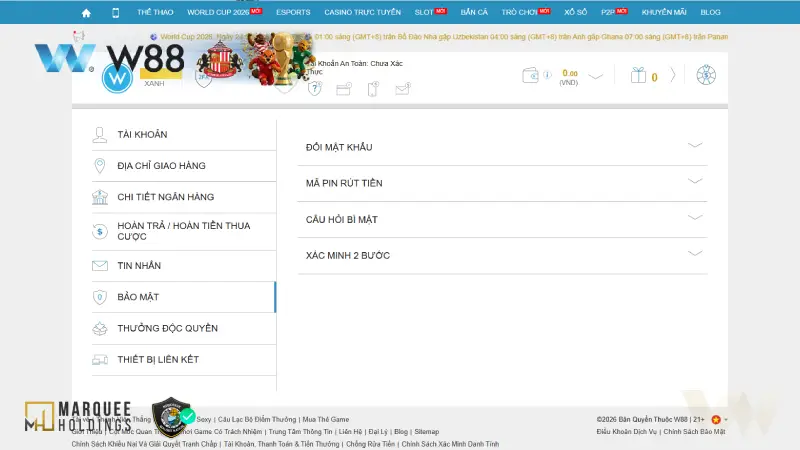The height and width of the screenshot is (450, 800).
Task: Click the email verification icon
Action: pos(403,89)
